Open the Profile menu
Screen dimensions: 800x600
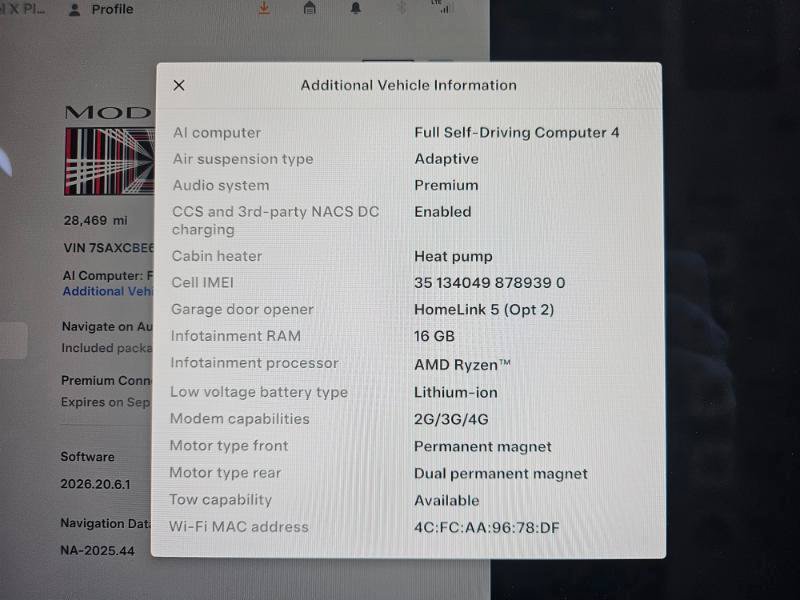101,9
